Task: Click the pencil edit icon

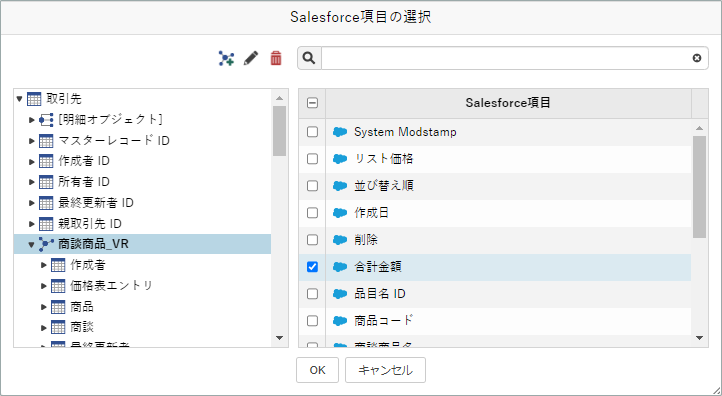Action: click(x=251, y=58)
